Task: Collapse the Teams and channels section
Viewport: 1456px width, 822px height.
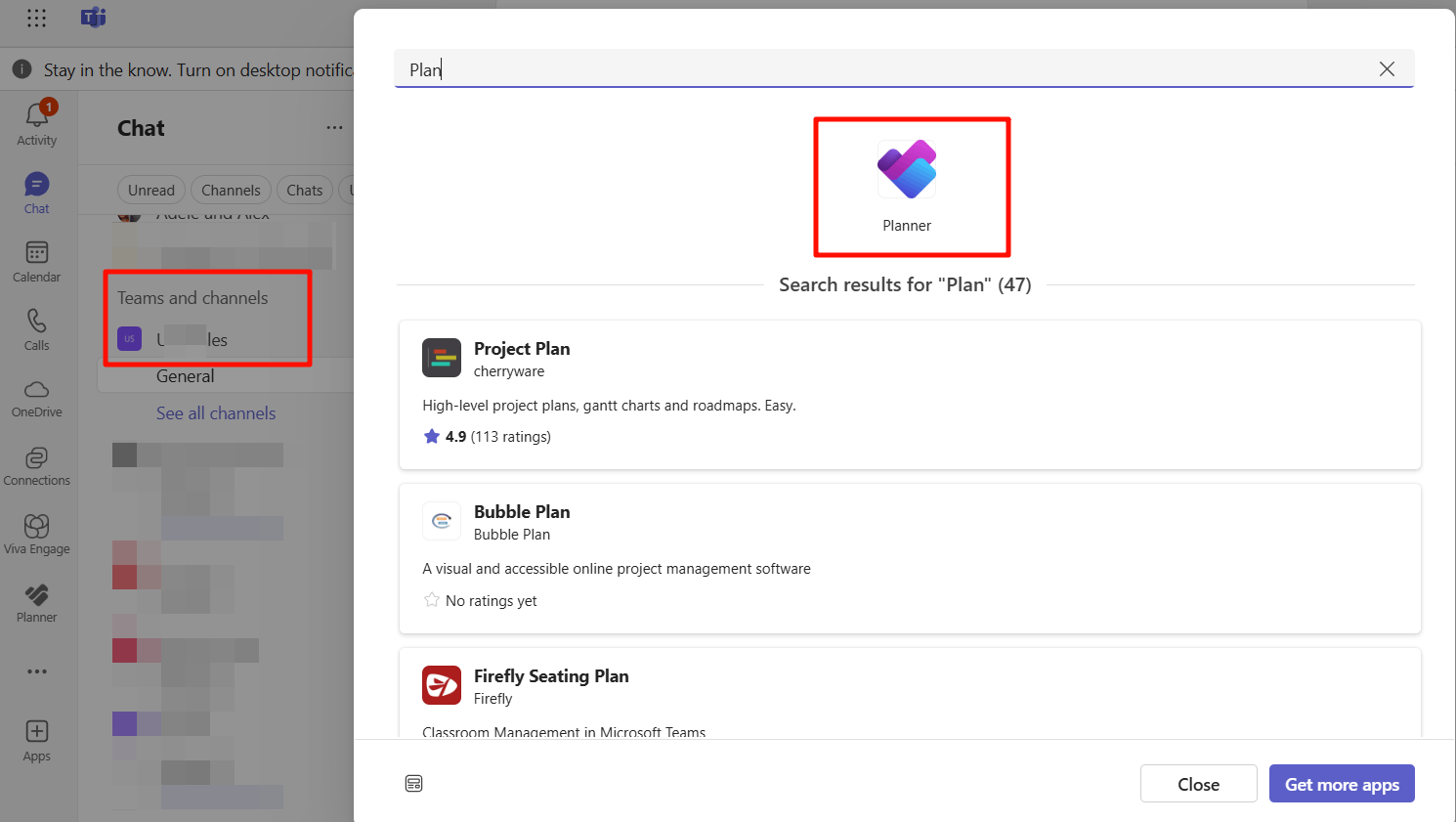Action: point(193,298)
